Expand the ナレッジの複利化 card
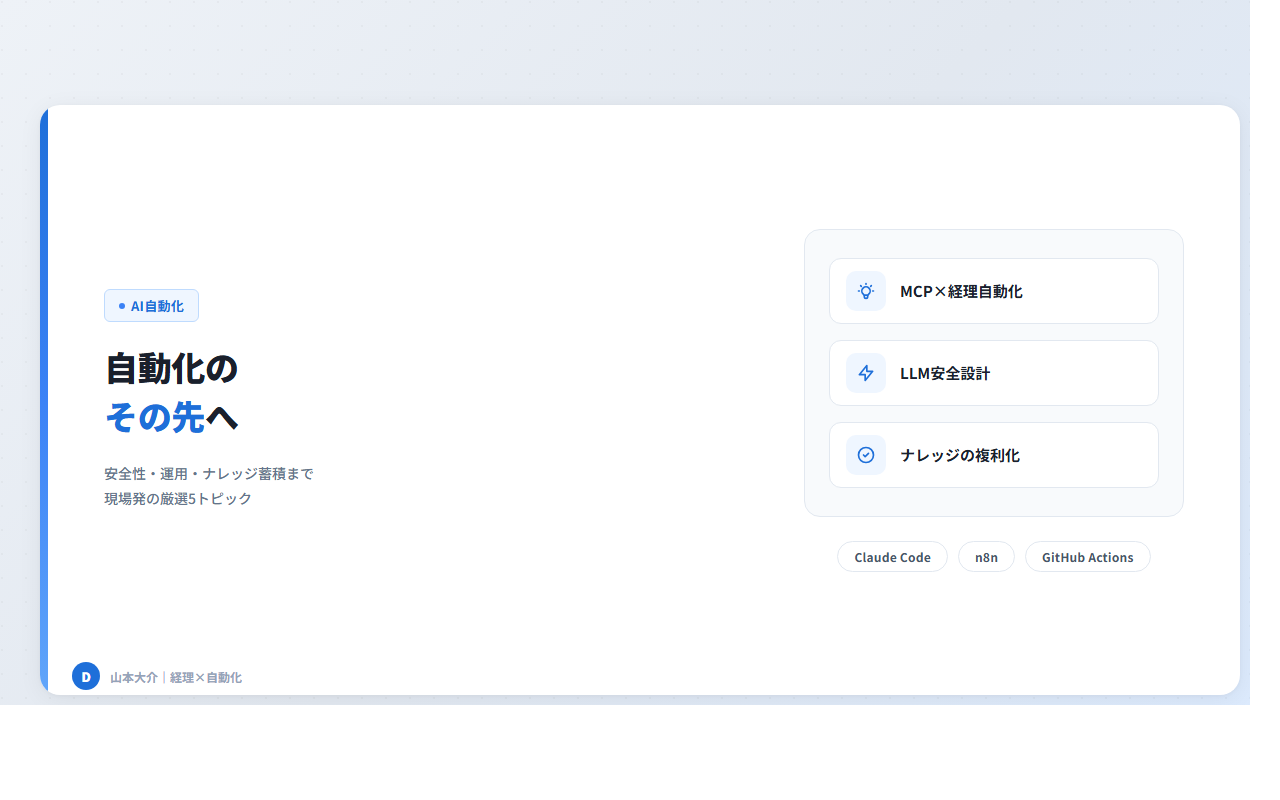Screen dimensions: 1280x800 (993, 455)
